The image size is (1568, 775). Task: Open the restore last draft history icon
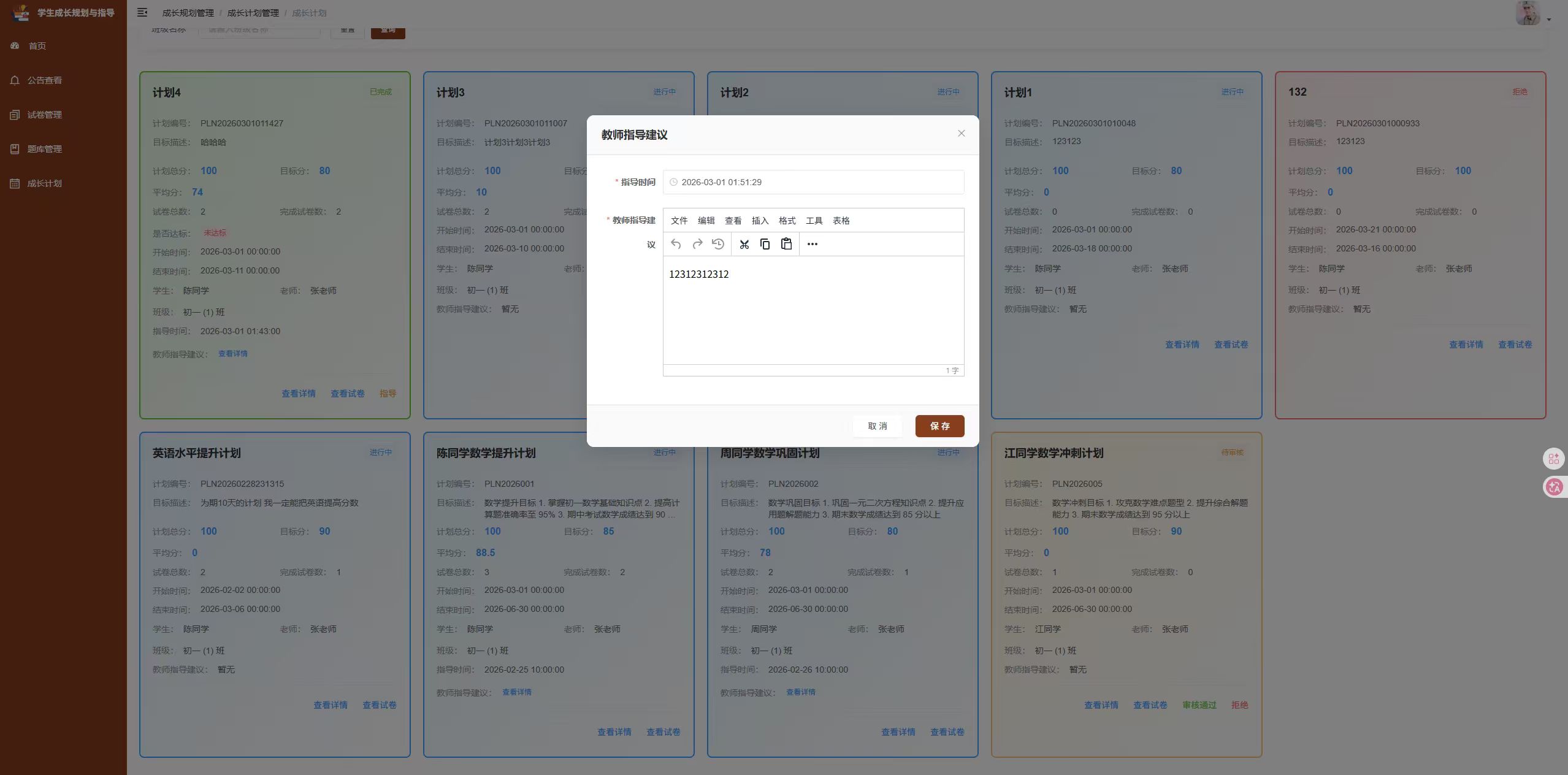point(718,244)
